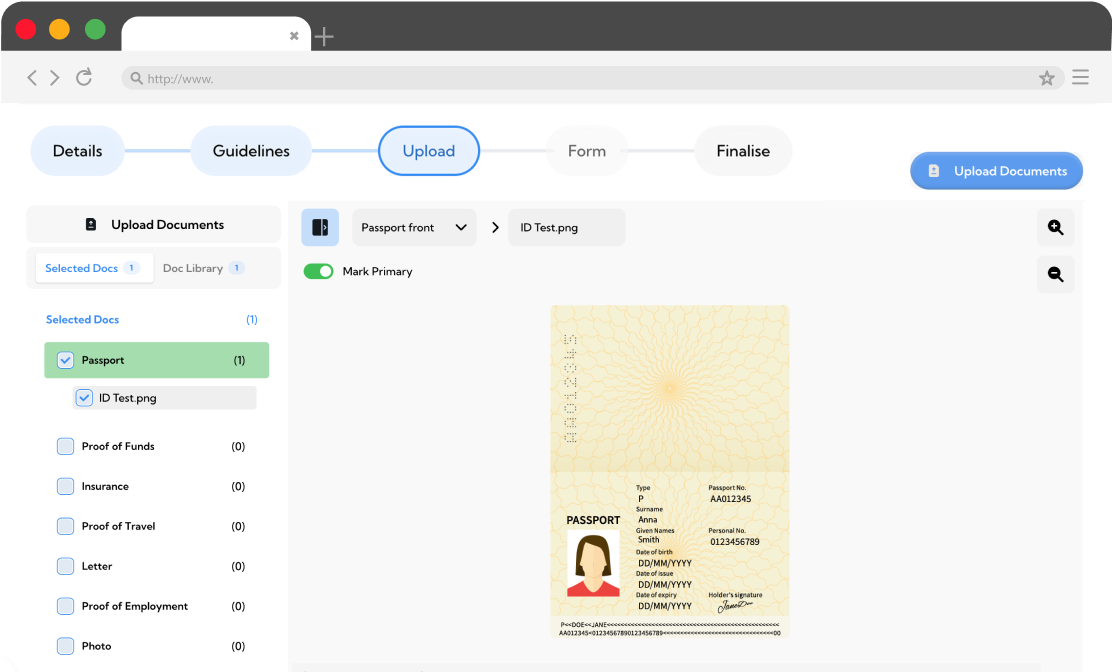Open a new browser tab
This screenshot has height=672, width=1112.
click(323, 37)
